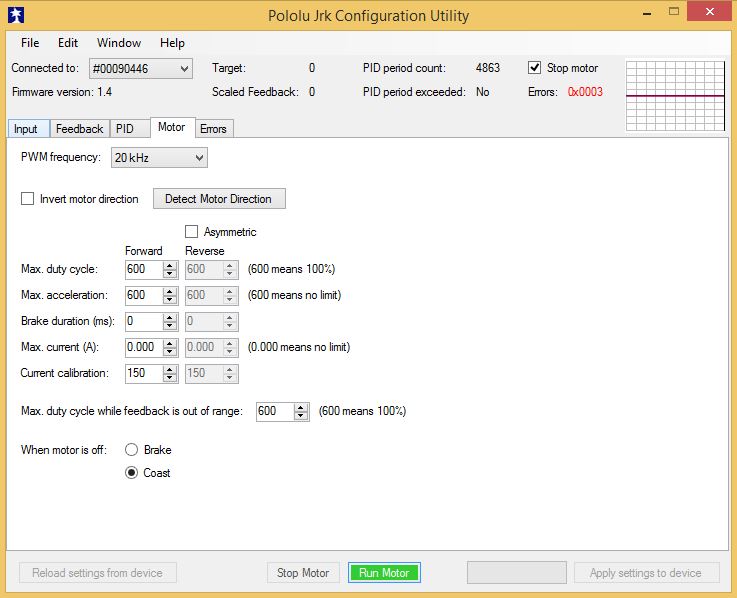Click the Detect Motor Direction button
This screenshot has width=737, height=598.
click(218, 199)
